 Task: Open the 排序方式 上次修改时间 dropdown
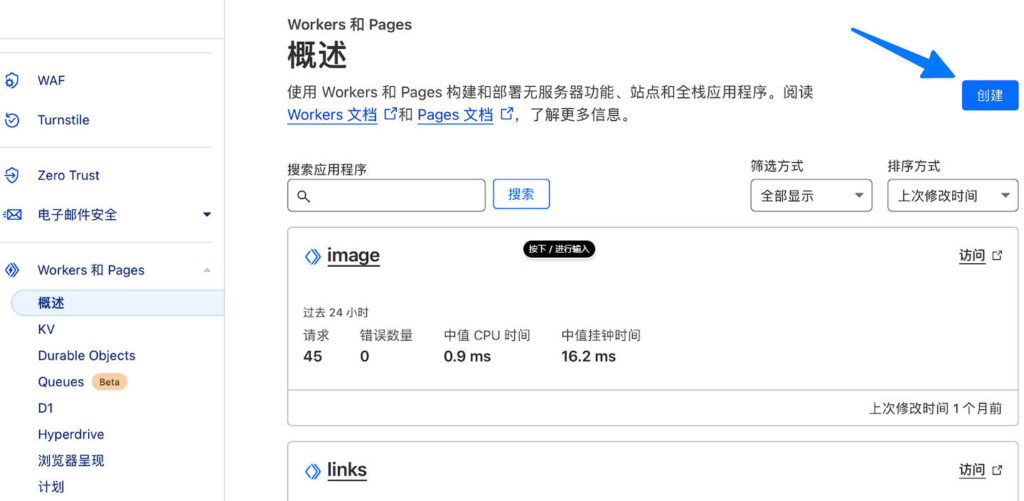click(x=952, y=195)
